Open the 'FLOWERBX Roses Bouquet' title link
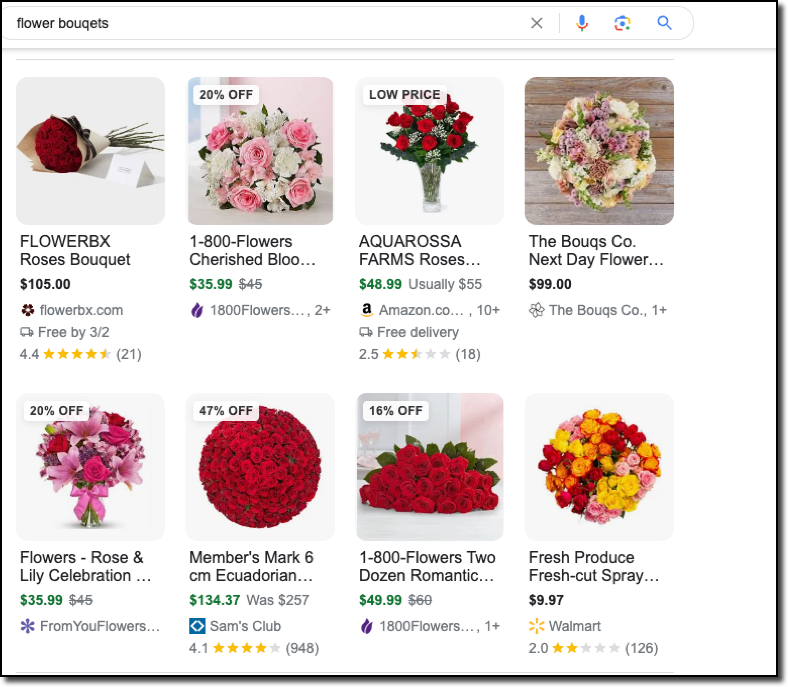The width and height of the screenshot is (788, 687). (x=75, y=250)
